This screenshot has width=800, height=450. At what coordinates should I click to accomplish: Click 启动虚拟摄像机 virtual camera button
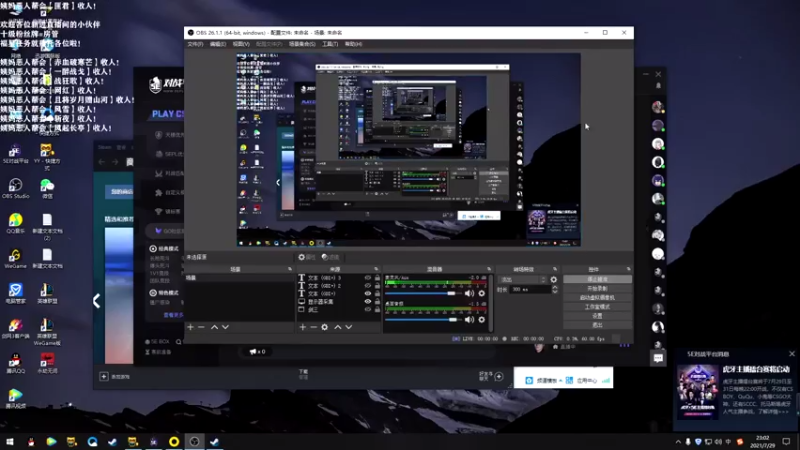coord(597,297)
